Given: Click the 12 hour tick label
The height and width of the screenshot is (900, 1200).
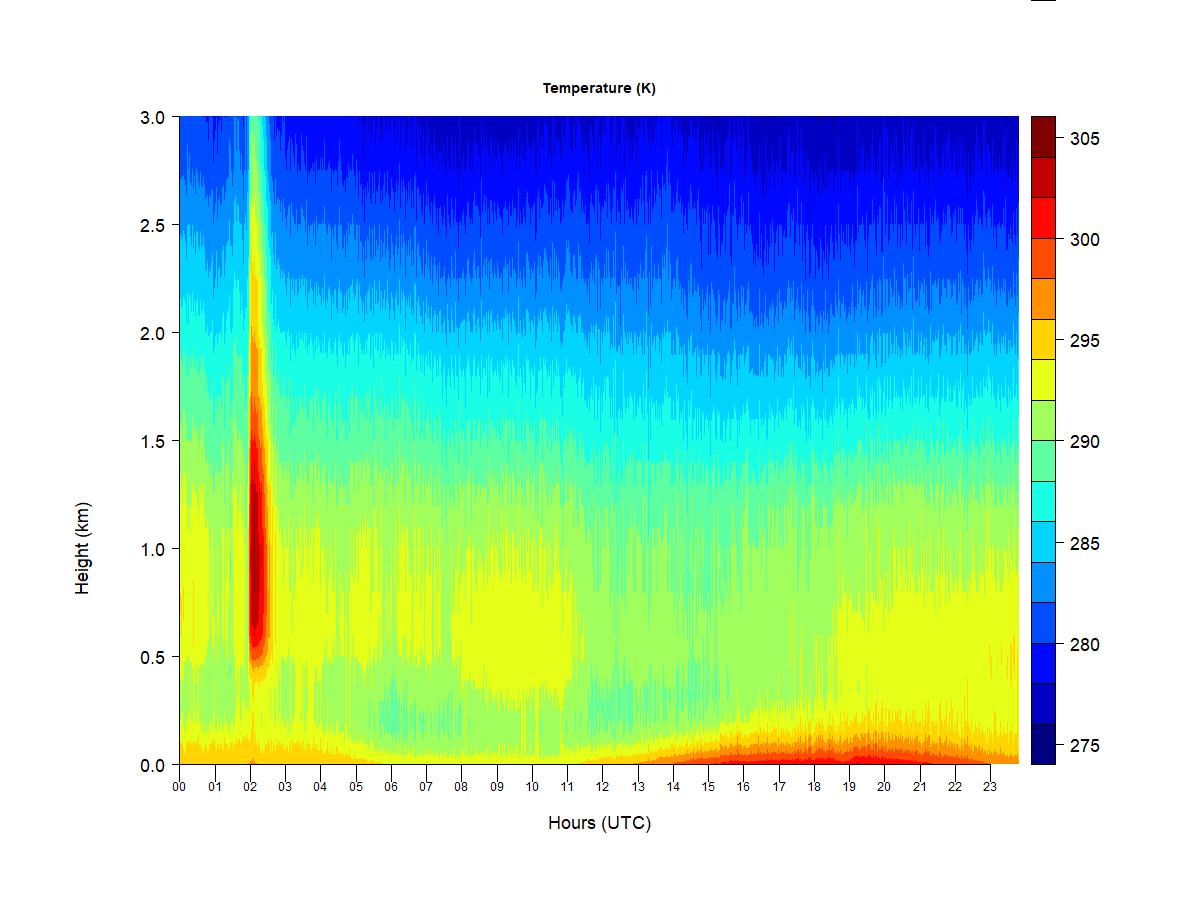Looking at the screenshot, I should 602,787.
